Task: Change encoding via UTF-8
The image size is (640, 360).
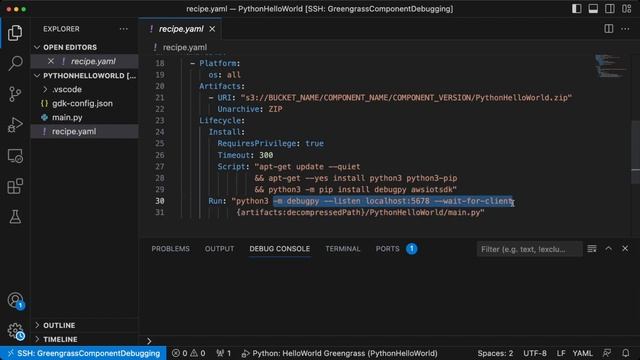Action: click(535, 353)
